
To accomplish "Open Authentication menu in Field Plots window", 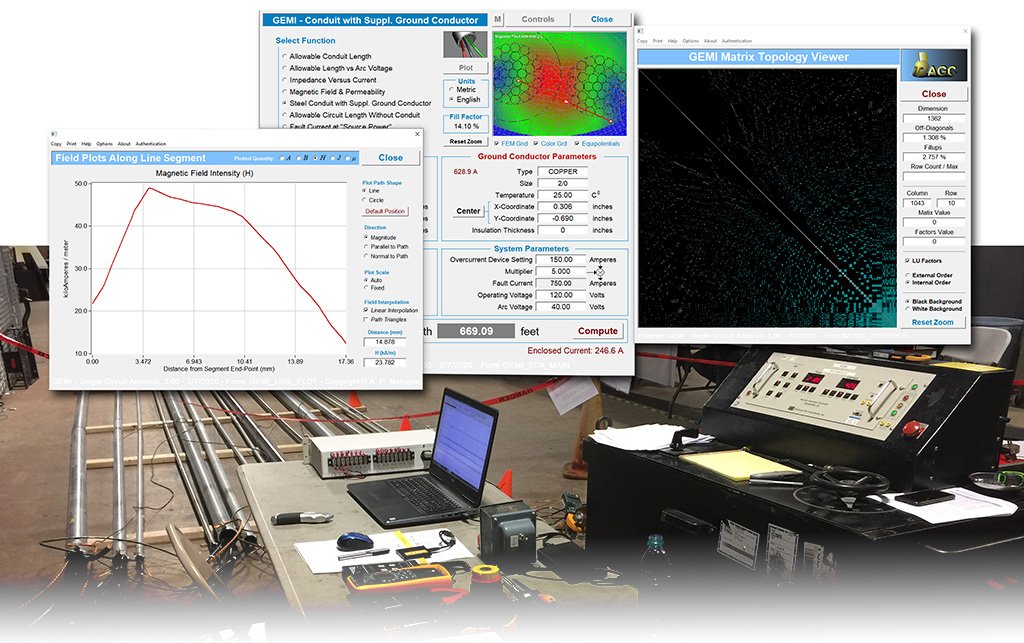I will 151,144.
